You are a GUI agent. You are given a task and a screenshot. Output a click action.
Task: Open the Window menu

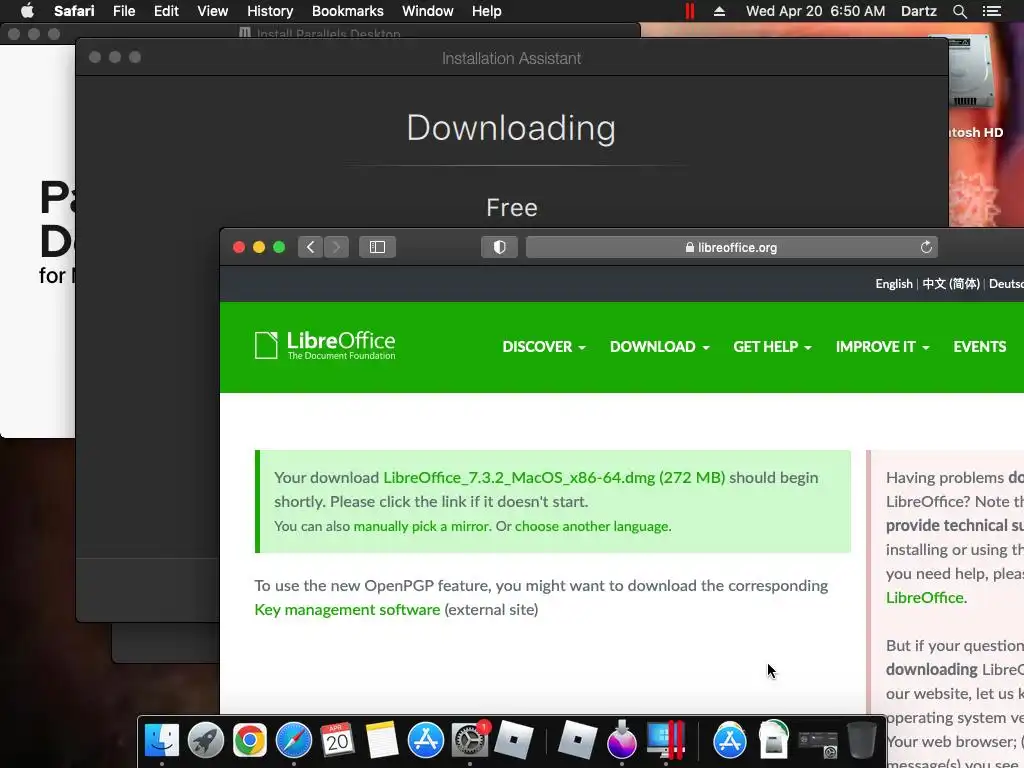(427, 11)
